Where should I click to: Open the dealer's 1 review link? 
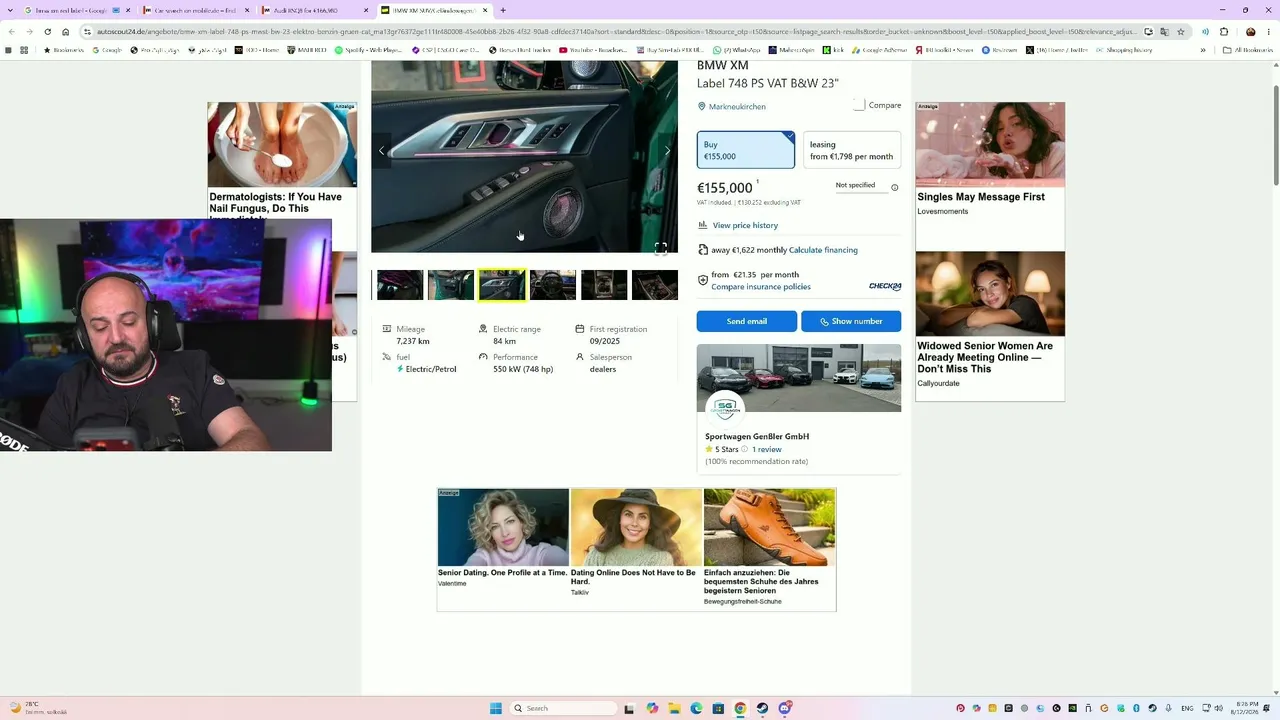(767, 449)
